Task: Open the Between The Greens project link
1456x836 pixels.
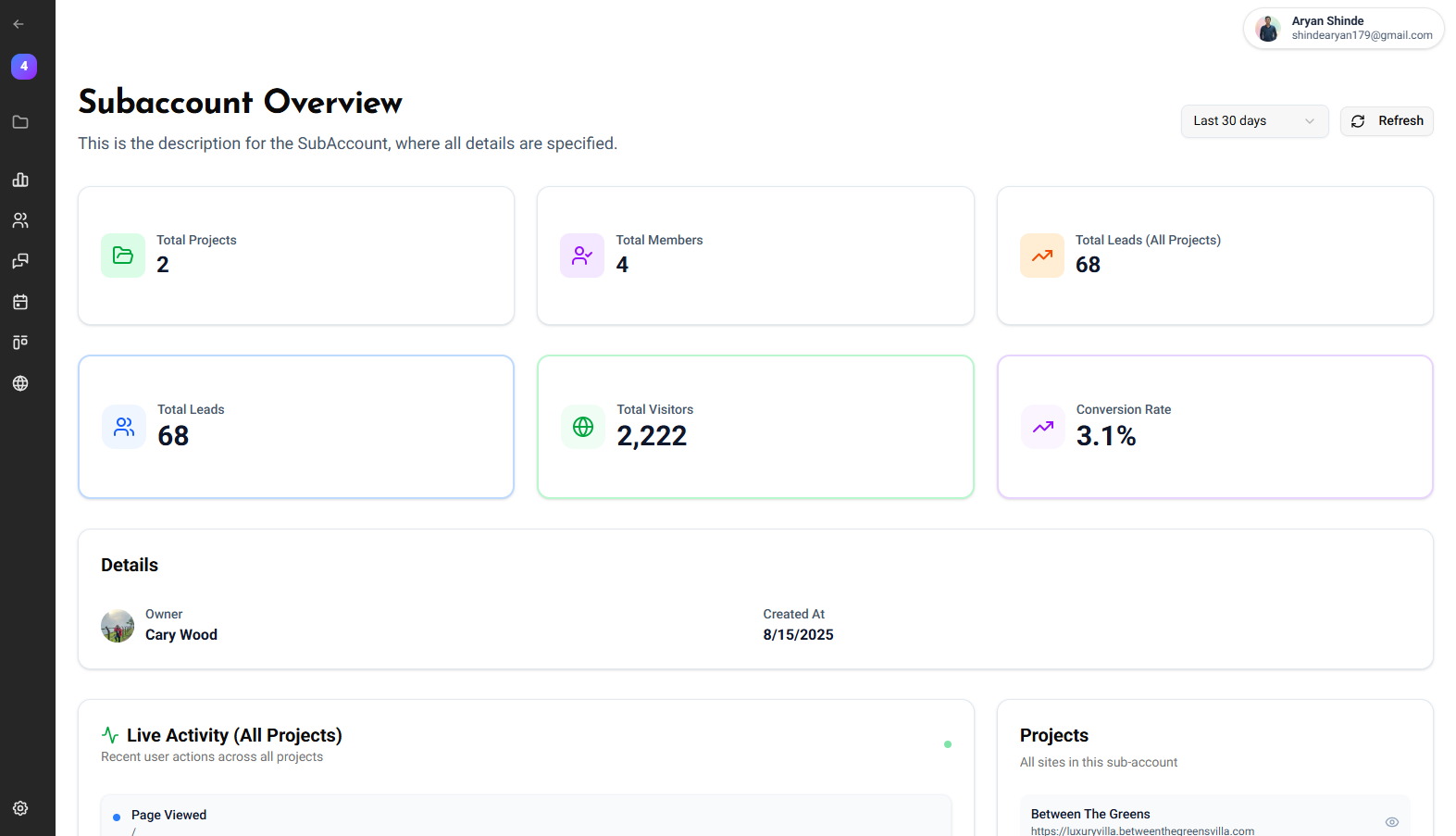Action: (1142, 830)
